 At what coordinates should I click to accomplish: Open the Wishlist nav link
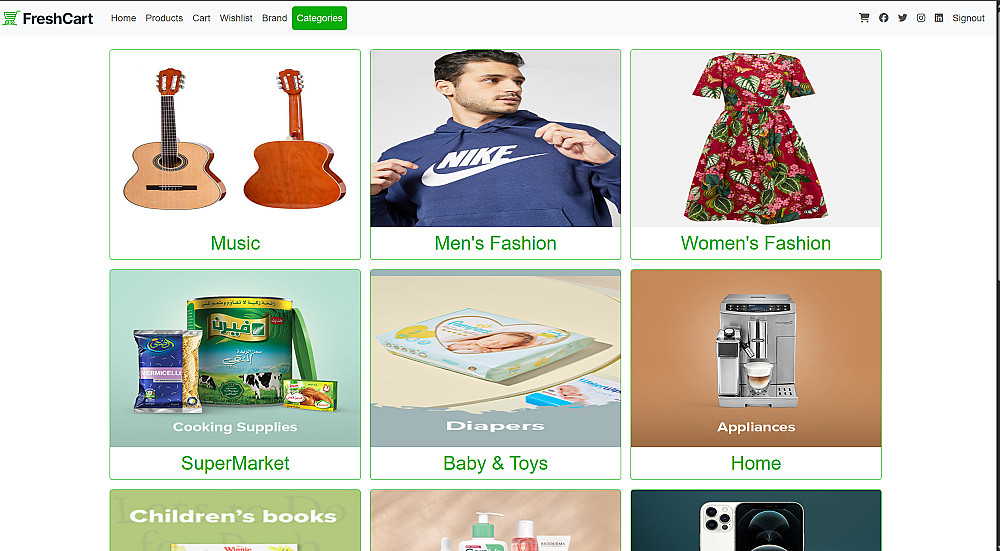coord(236,18)
